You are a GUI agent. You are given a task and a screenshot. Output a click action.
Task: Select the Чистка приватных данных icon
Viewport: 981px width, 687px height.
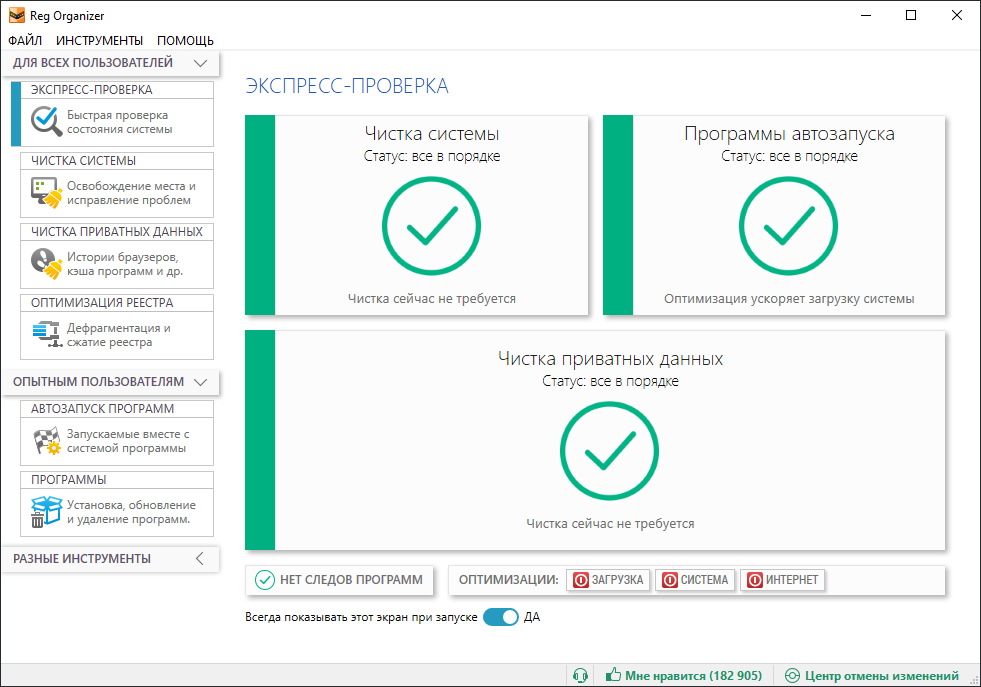point(46,263)
